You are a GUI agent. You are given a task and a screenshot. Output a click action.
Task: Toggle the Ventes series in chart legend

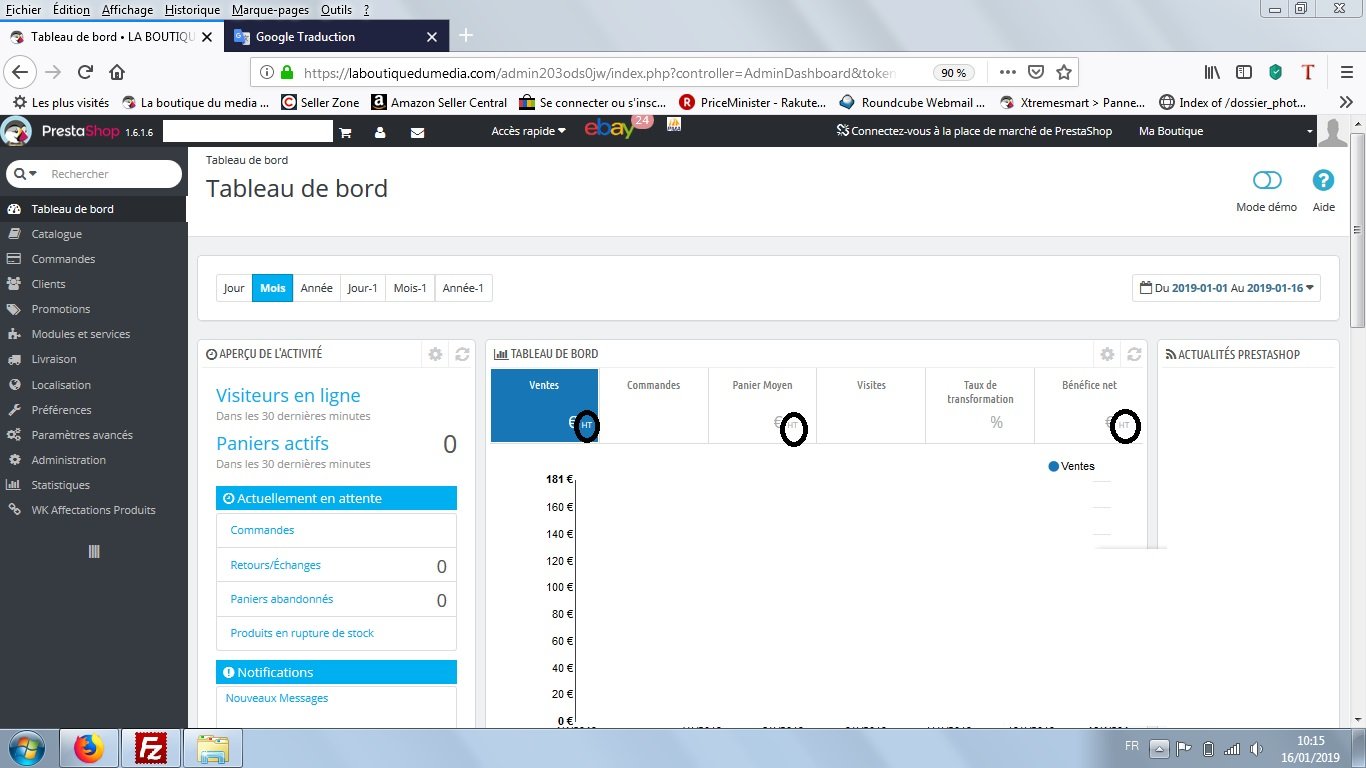click(1071, 466)
